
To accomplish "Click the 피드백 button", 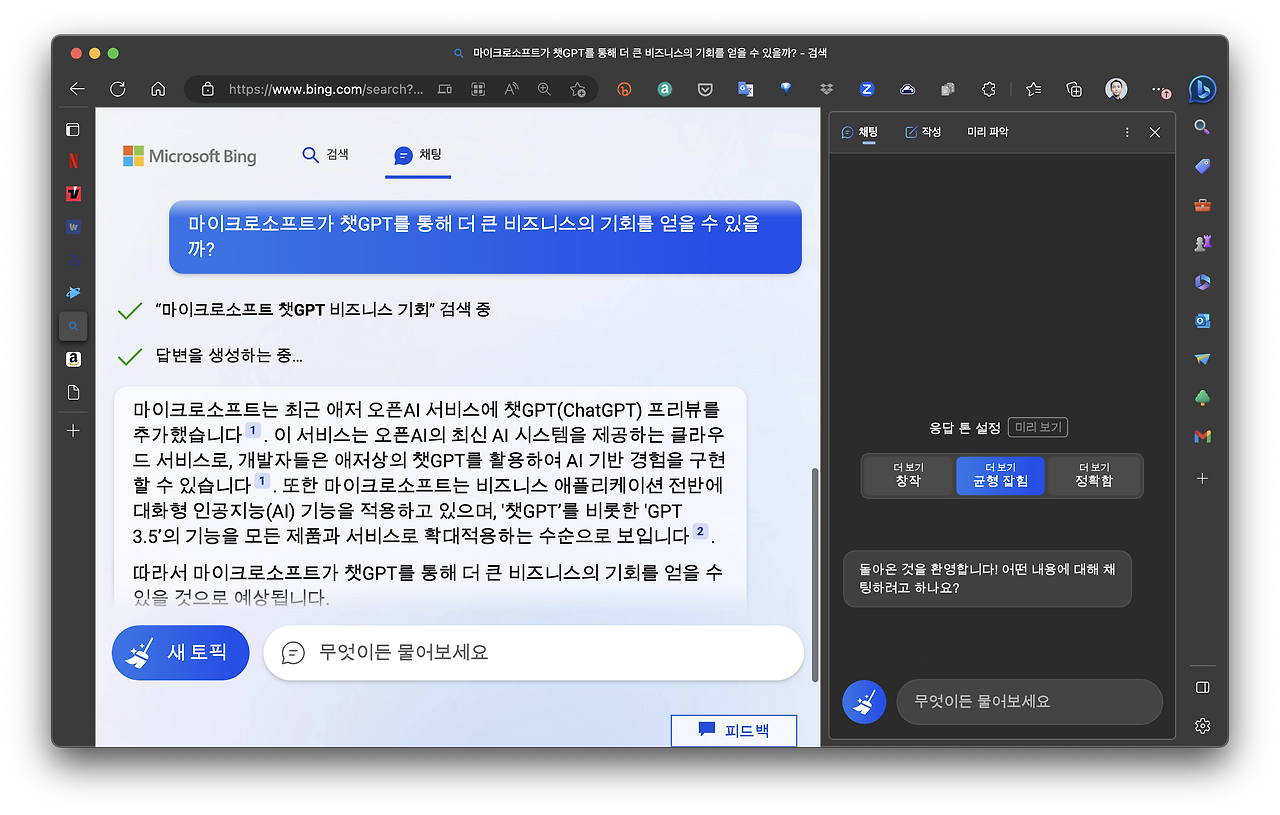I will (x=733, y=730).
